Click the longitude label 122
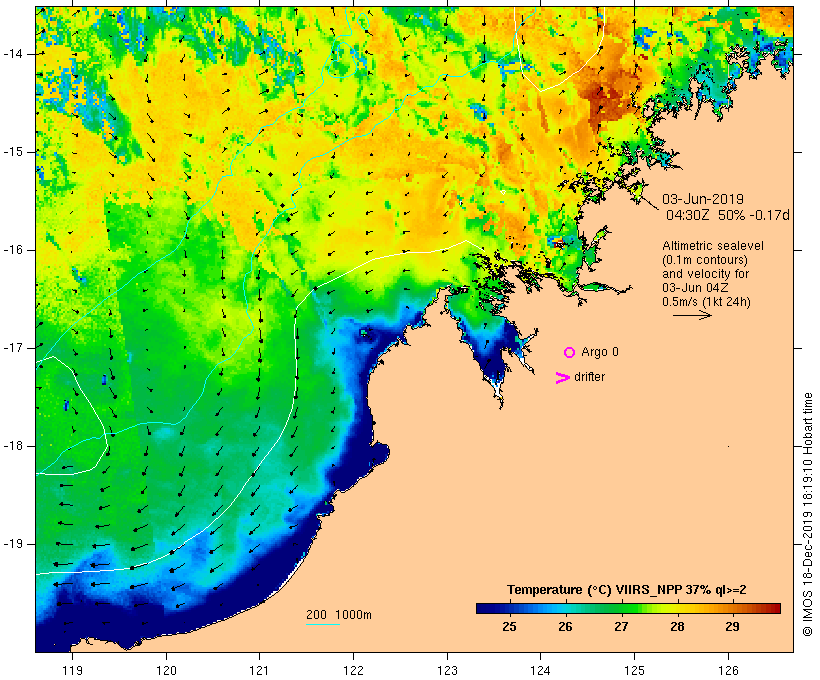Screen dimensions: 820x680 354,671
